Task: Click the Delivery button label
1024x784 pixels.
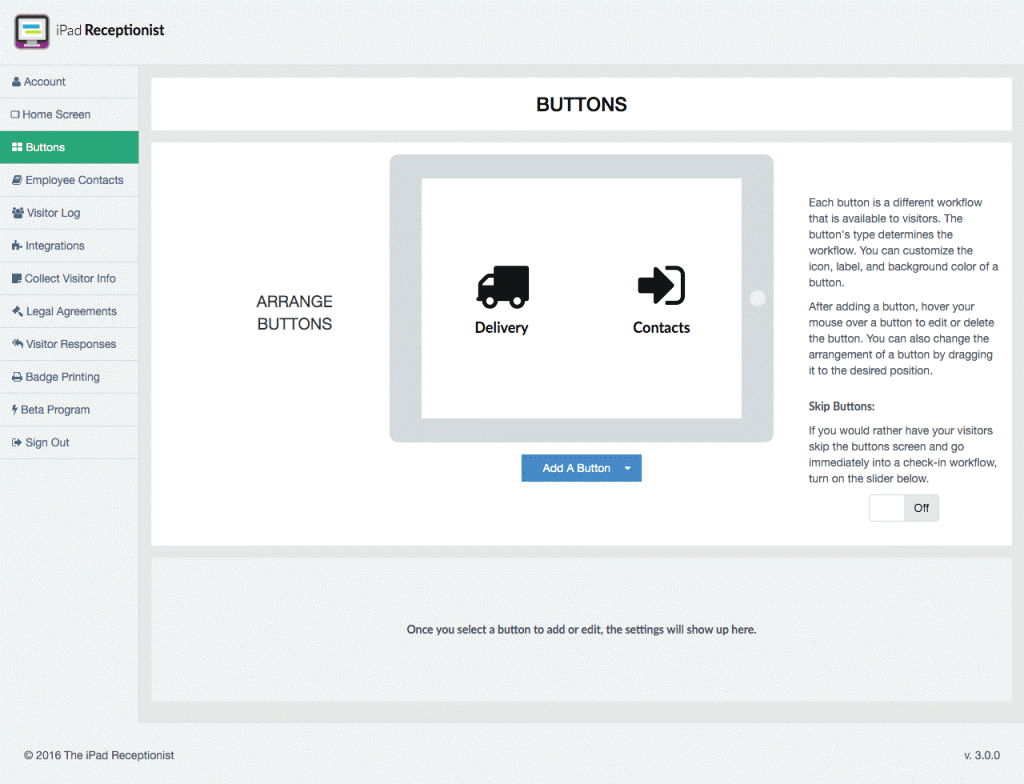Action: point(502,328)
